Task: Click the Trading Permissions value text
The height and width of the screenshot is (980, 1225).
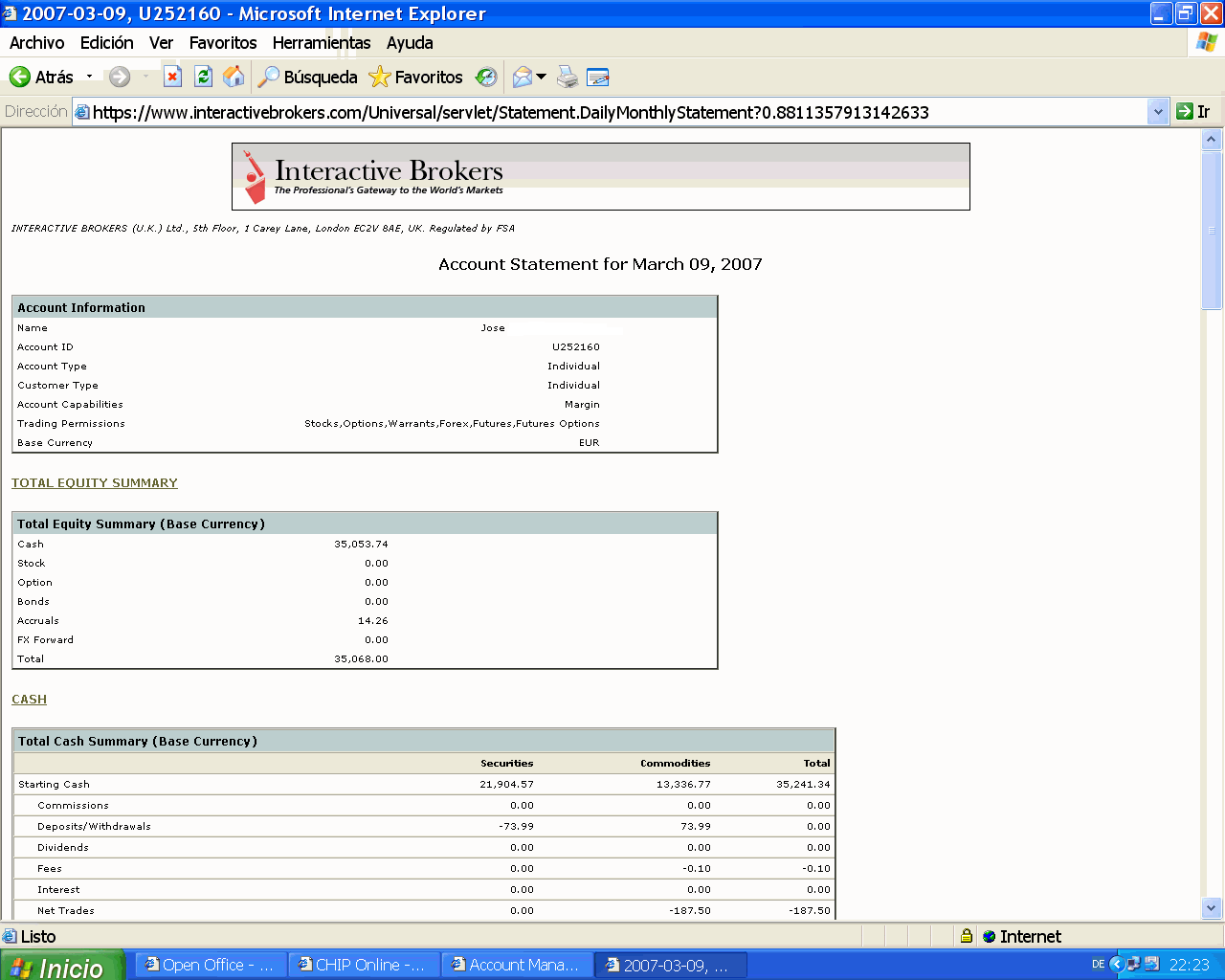Action: pos(452,424)
